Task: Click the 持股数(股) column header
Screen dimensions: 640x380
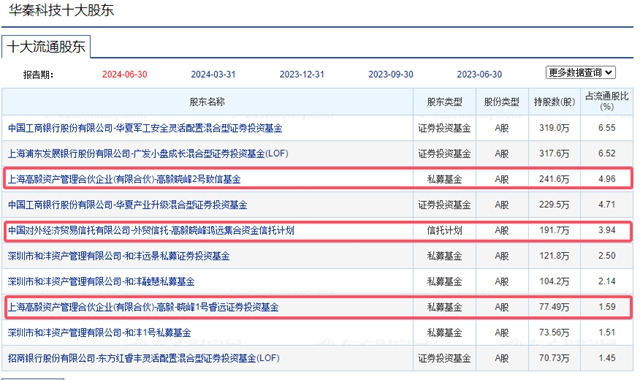Action: pos(554,102)
